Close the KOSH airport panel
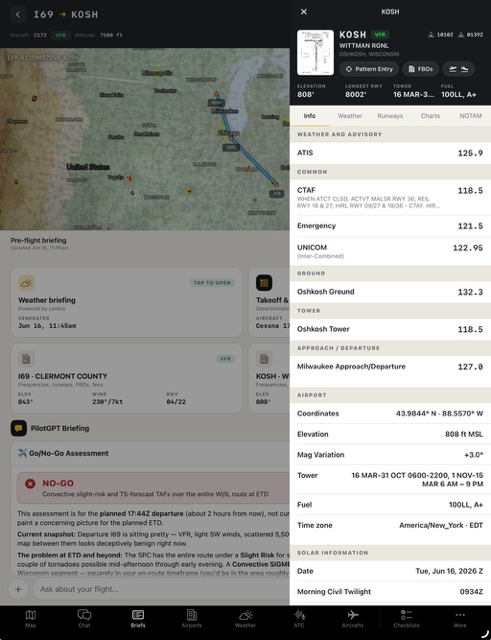 point(304,12)
